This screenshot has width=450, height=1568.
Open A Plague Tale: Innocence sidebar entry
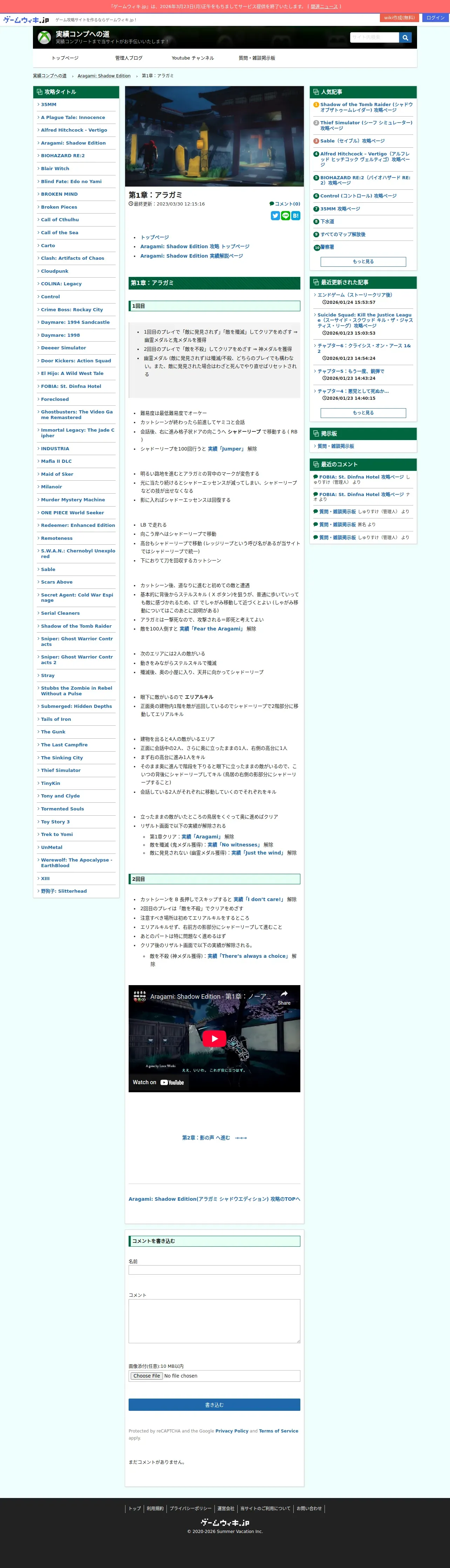pyautogui.click(x=73, y=118)
